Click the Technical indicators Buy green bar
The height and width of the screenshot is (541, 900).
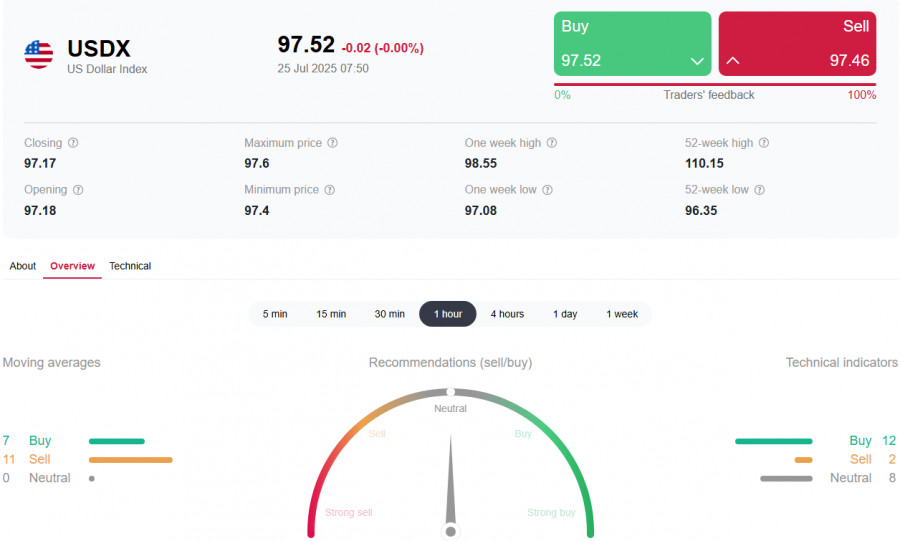click(x=774, y=441)
